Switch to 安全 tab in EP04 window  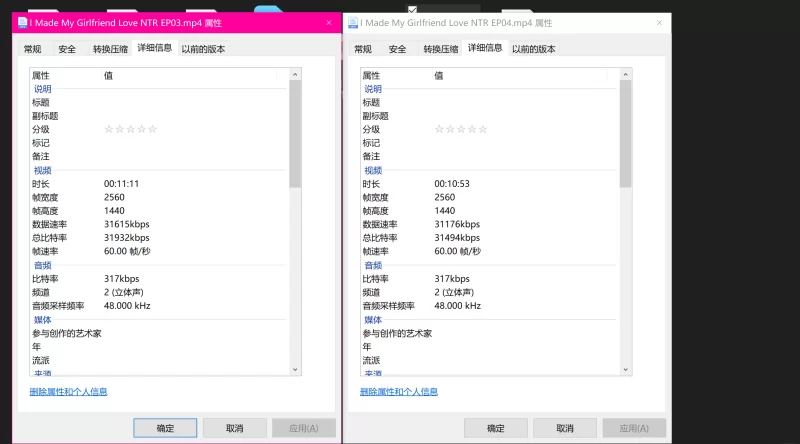[397, 49]
